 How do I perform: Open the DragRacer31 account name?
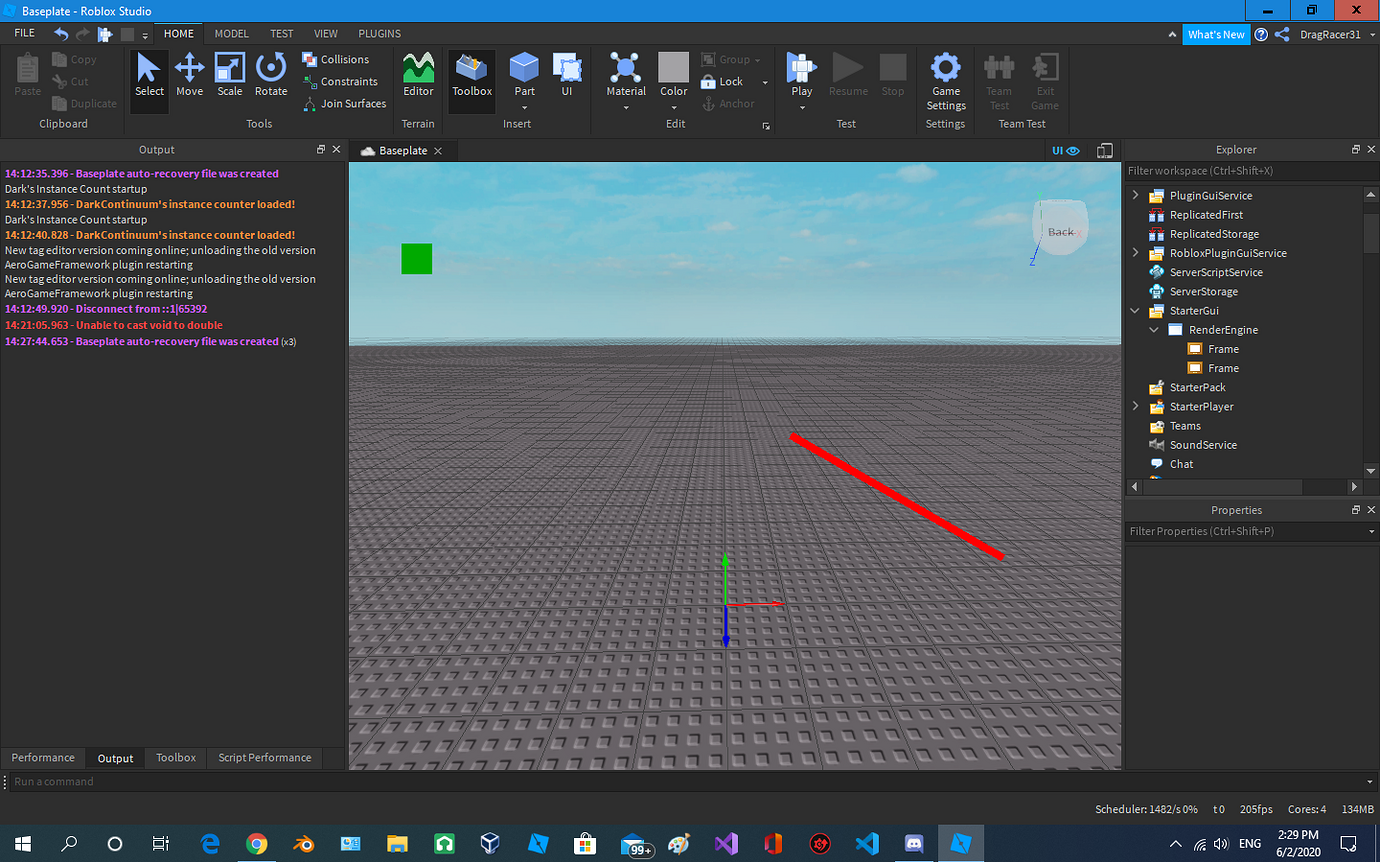pos(1330,34)
